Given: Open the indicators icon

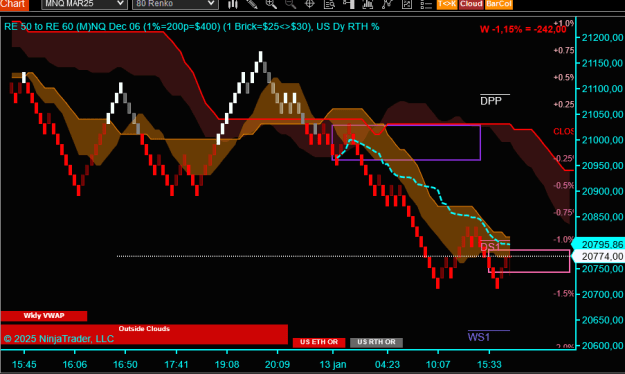Looking at the screenshot, I should click(x=368, y=4).
